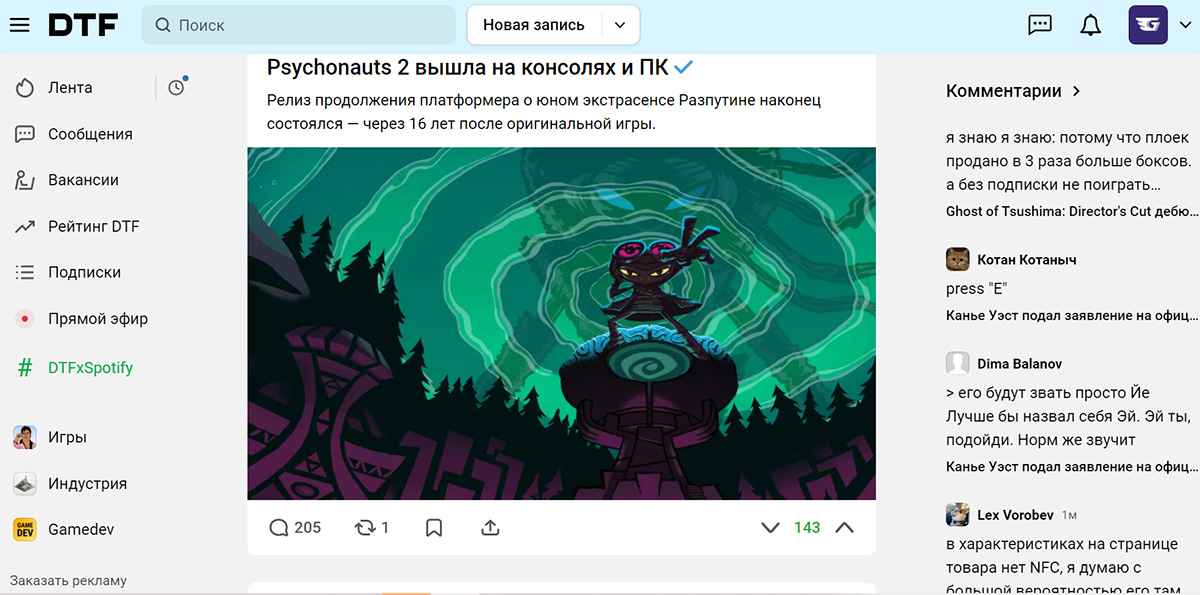Open comments with 205 count
Screen dimensions: 1200x595
coord(295,527)
